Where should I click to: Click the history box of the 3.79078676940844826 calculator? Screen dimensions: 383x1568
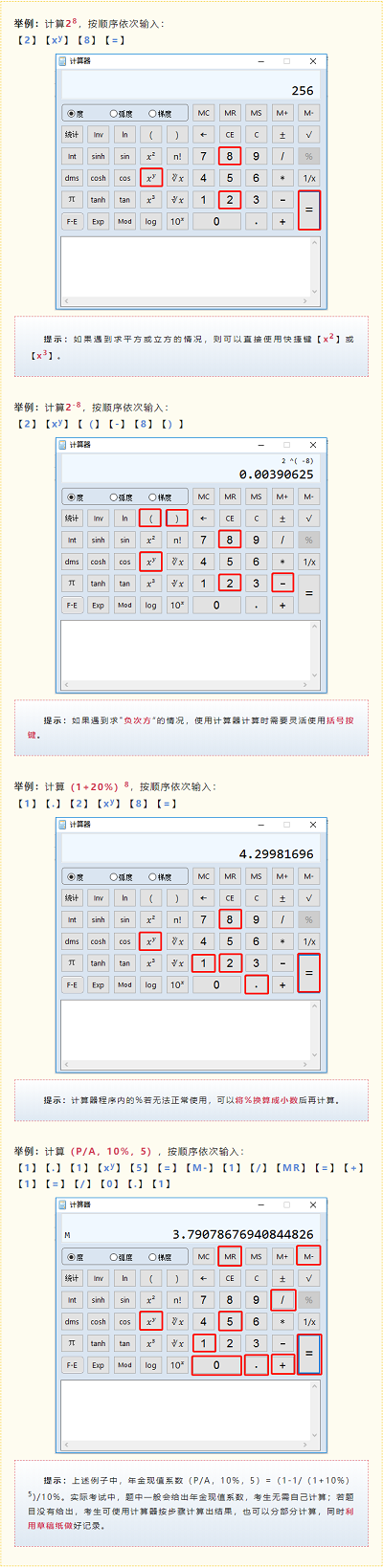(x=190, y=1415)
